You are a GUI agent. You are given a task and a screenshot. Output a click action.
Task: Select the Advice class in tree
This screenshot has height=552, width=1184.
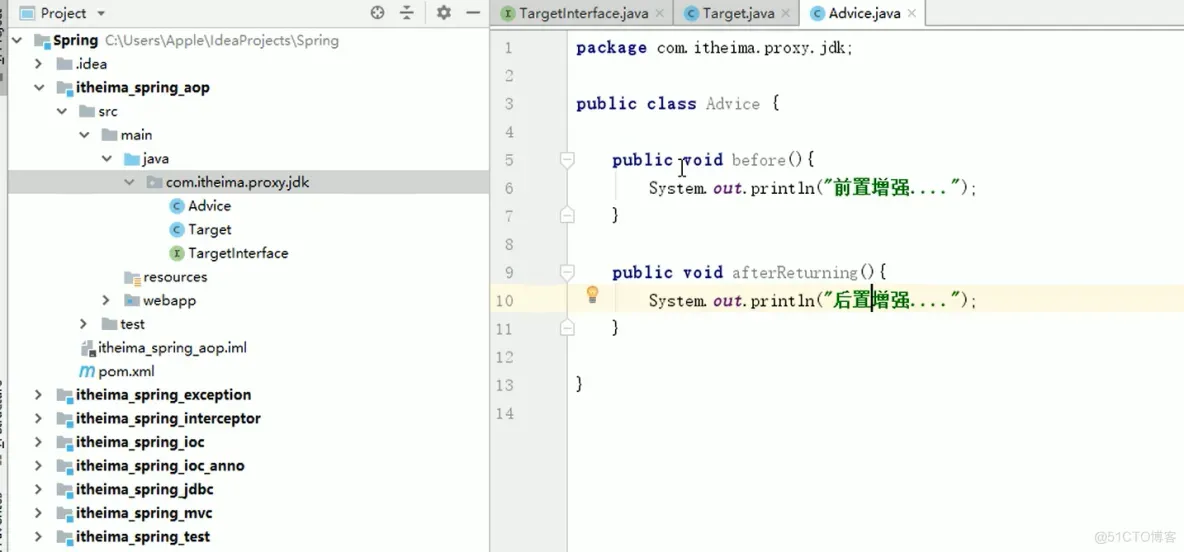tap(209, 206)
